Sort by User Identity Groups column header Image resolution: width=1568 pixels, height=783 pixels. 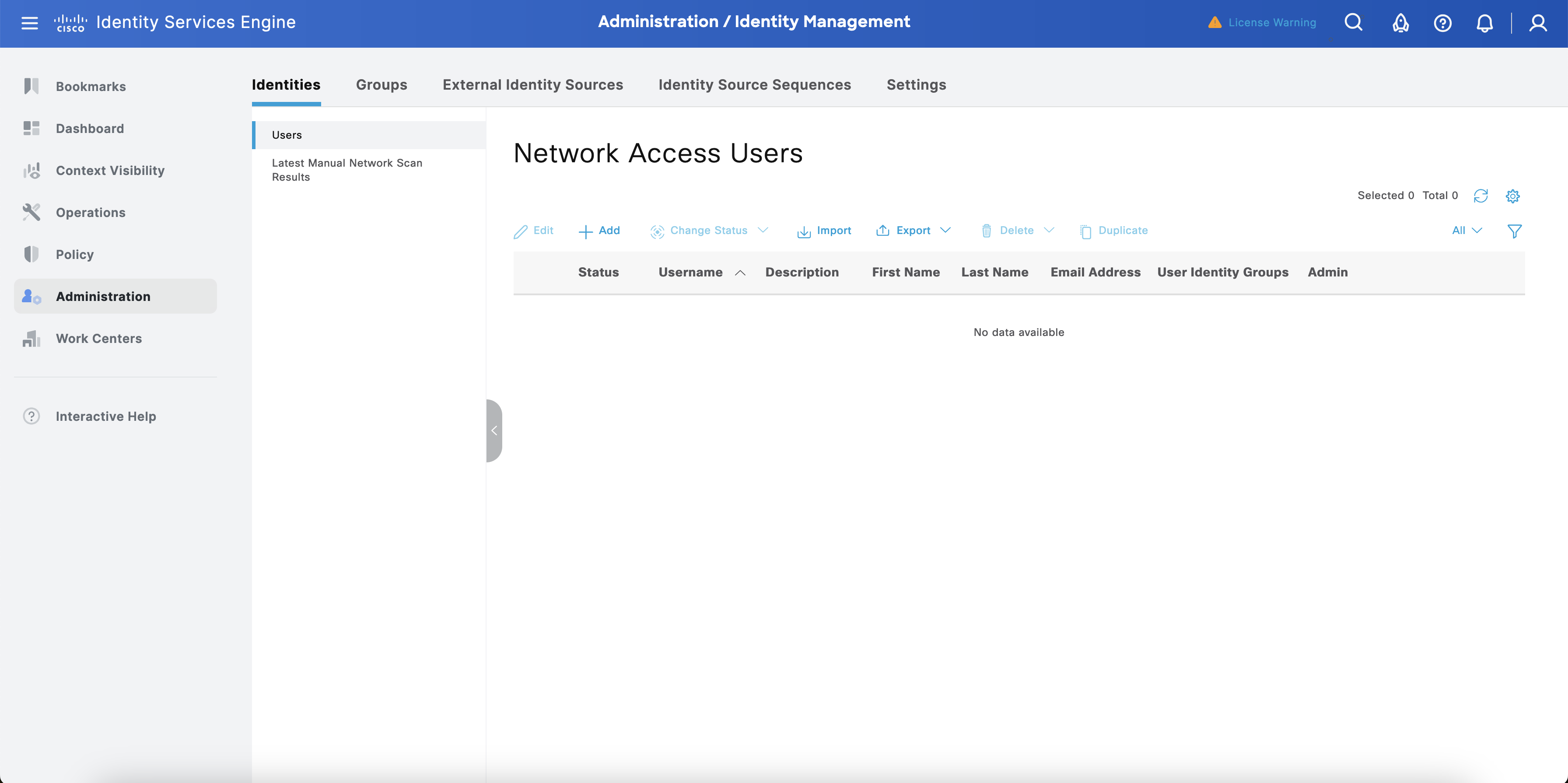(1222, 272)
